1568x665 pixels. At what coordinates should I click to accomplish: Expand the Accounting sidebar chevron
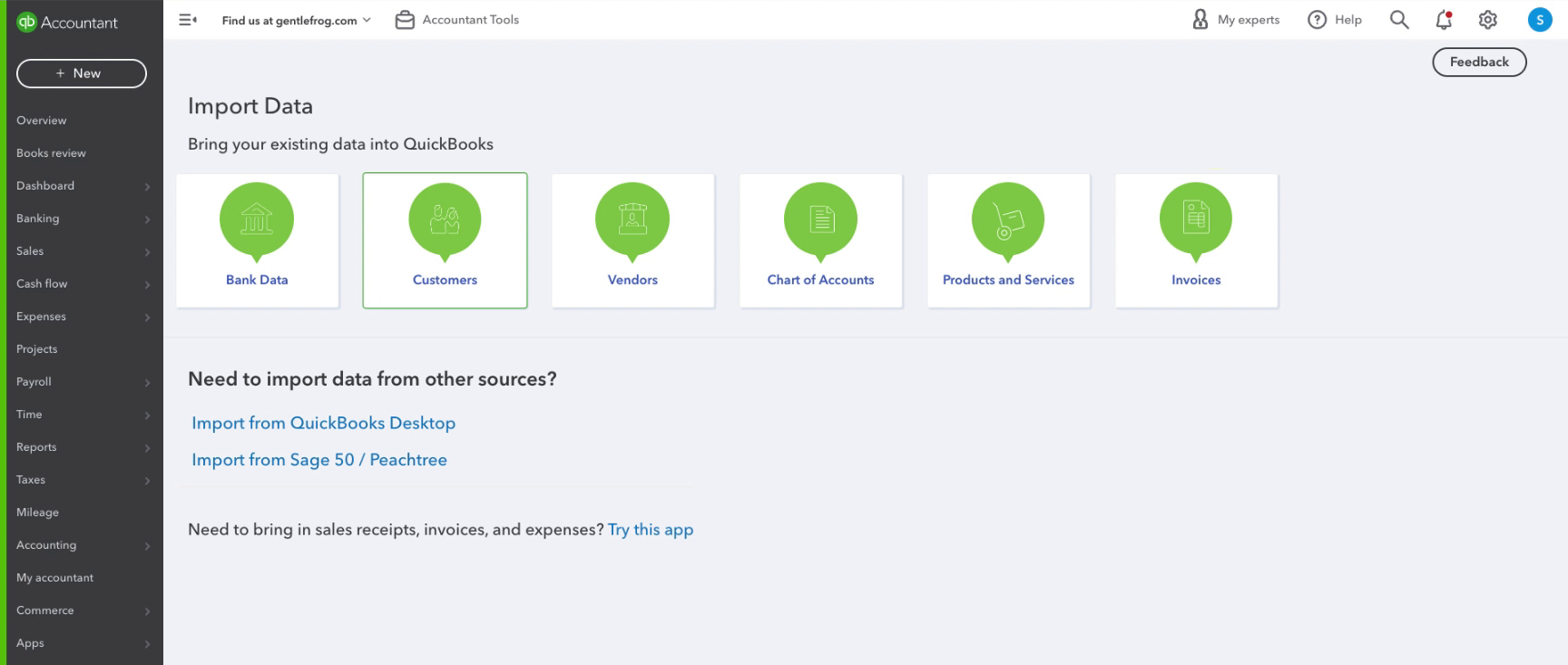pos(147,546)
